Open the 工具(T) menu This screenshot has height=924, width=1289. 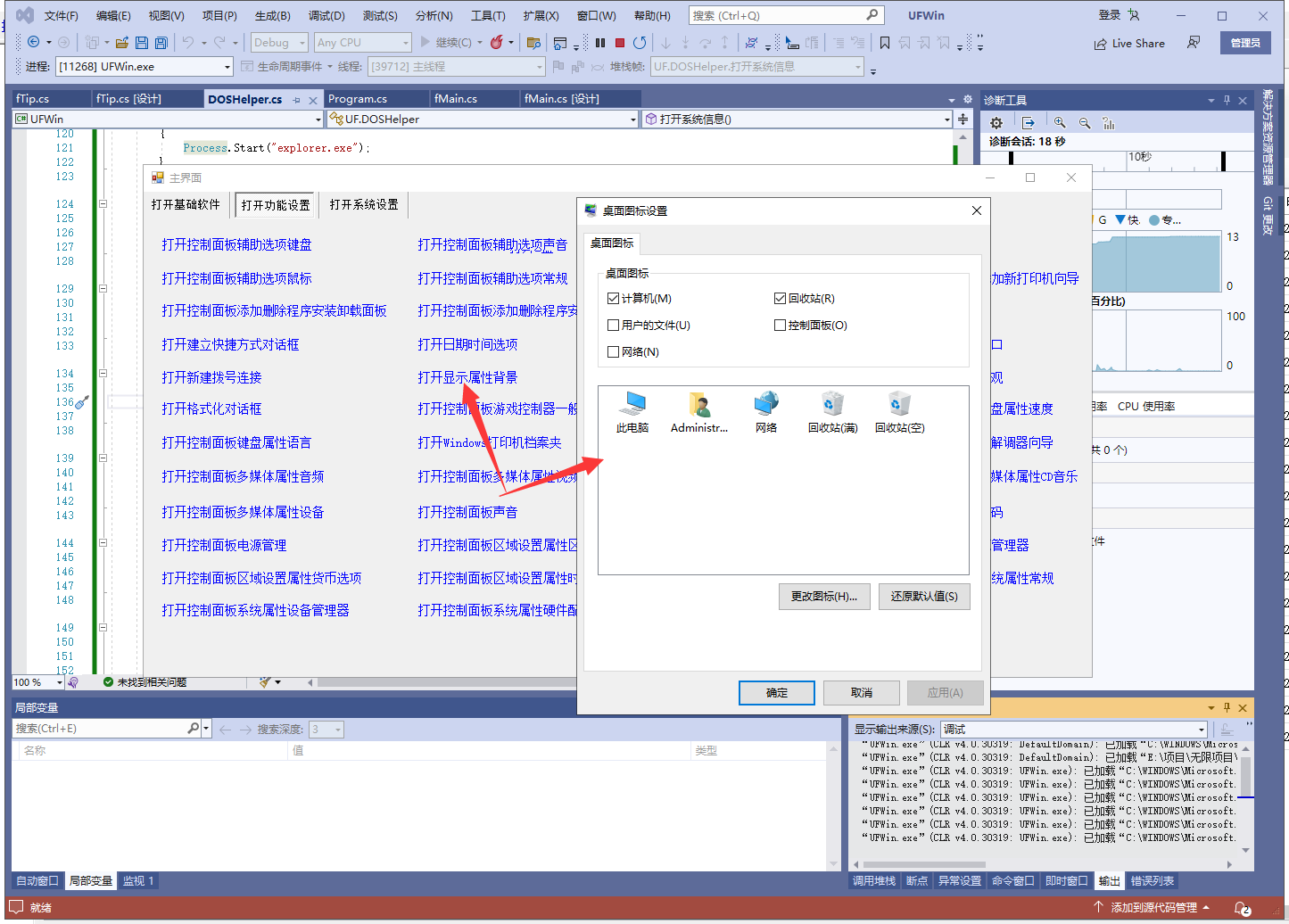pos(488,15)
